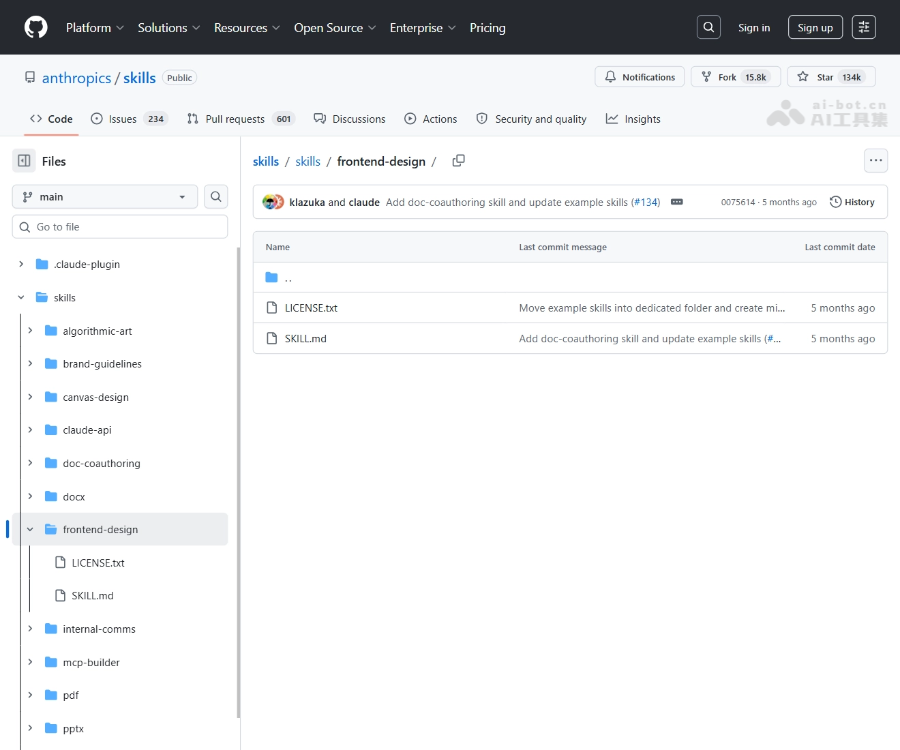Open the GitHub home logo
900x750 pixels.
click(x=36, y=28)
